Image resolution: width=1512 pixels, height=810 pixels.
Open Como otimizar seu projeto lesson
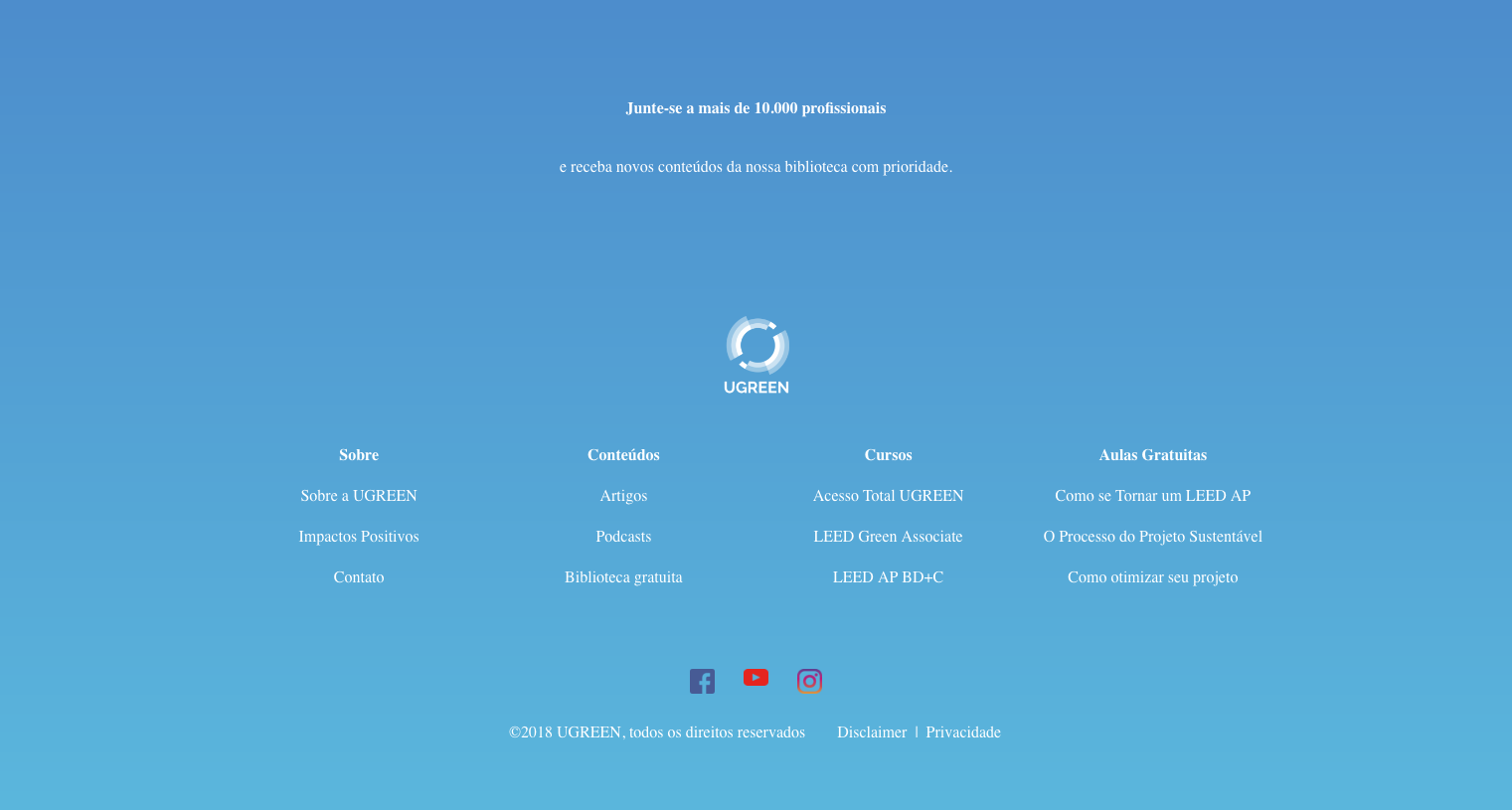pyautogui.click(x=1152, y=577)
